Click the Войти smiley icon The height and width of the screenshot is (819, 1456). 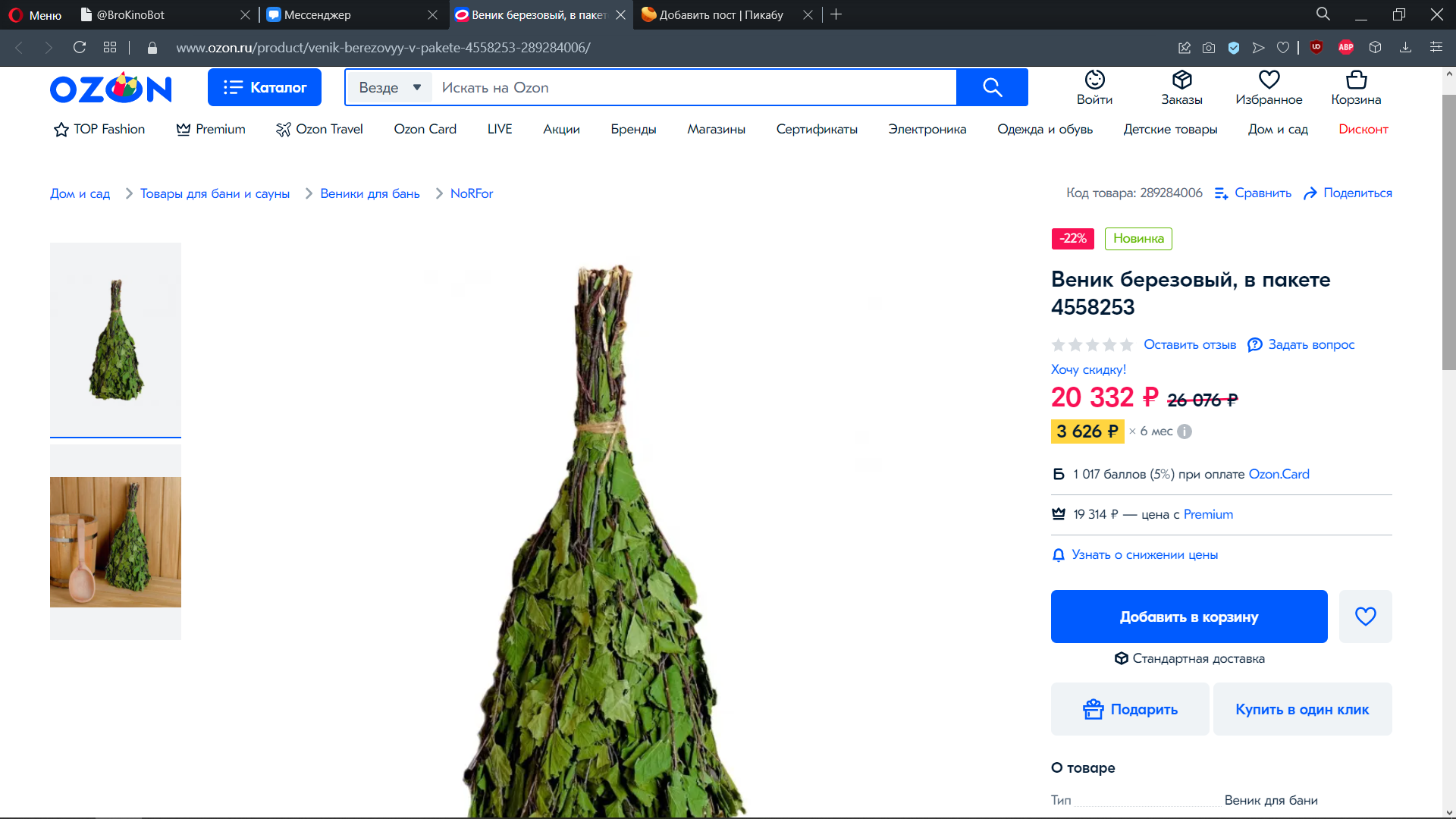[x=1094, y=80]
